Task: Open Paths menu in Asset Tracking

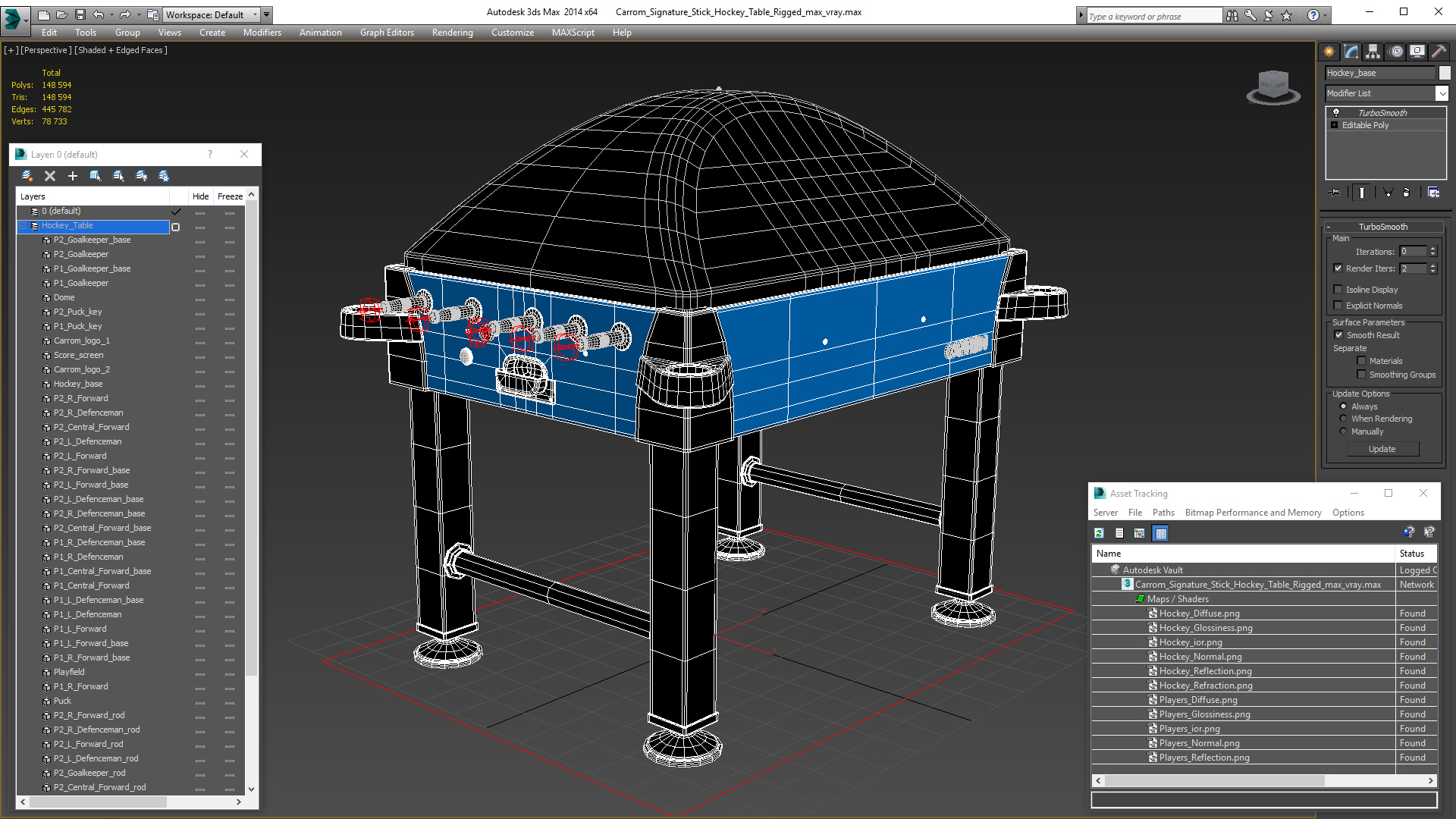Action: point(1163,513)
